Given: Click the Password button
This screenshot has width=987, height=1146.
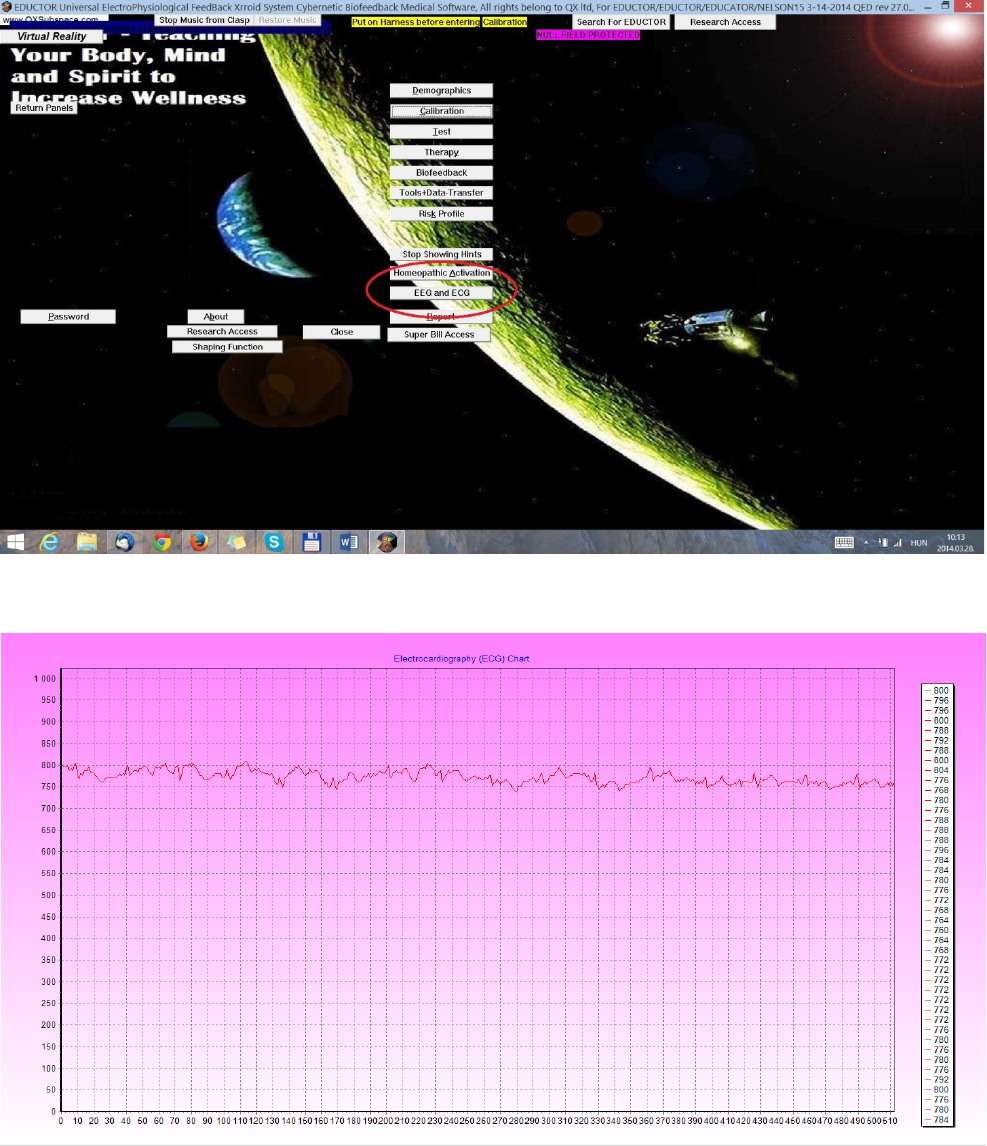Looking at the screenshot, I should pyautogui.click(x=68, y=316).
